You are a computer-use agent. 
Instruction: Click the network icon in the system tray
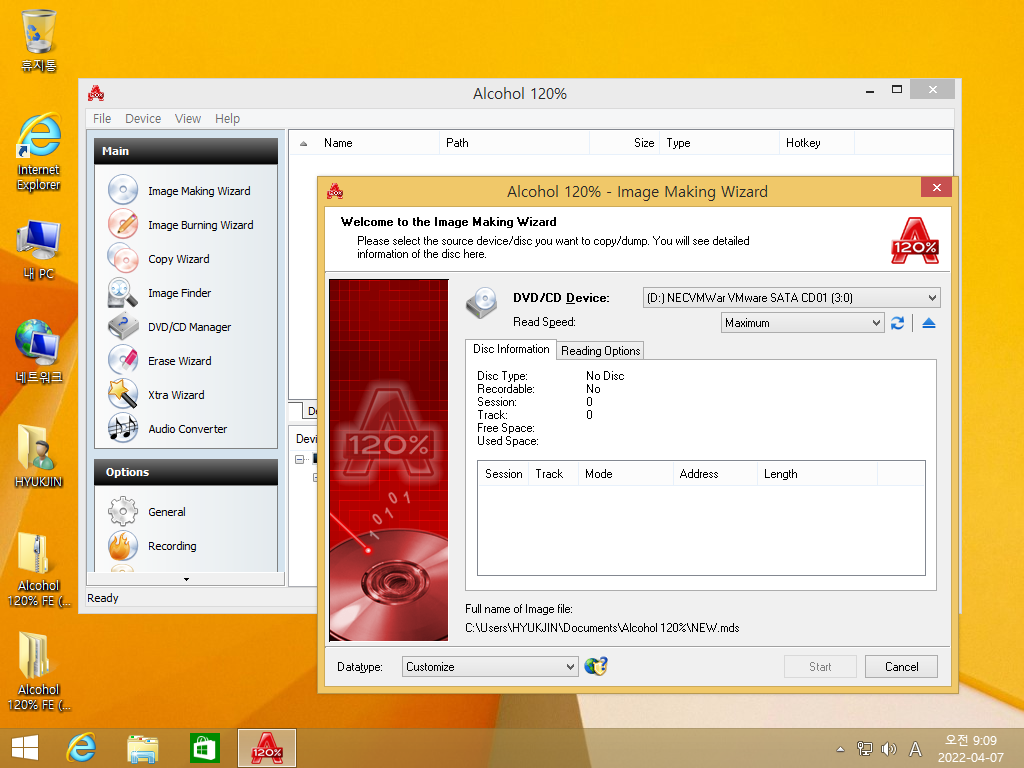tap(865, 748)
